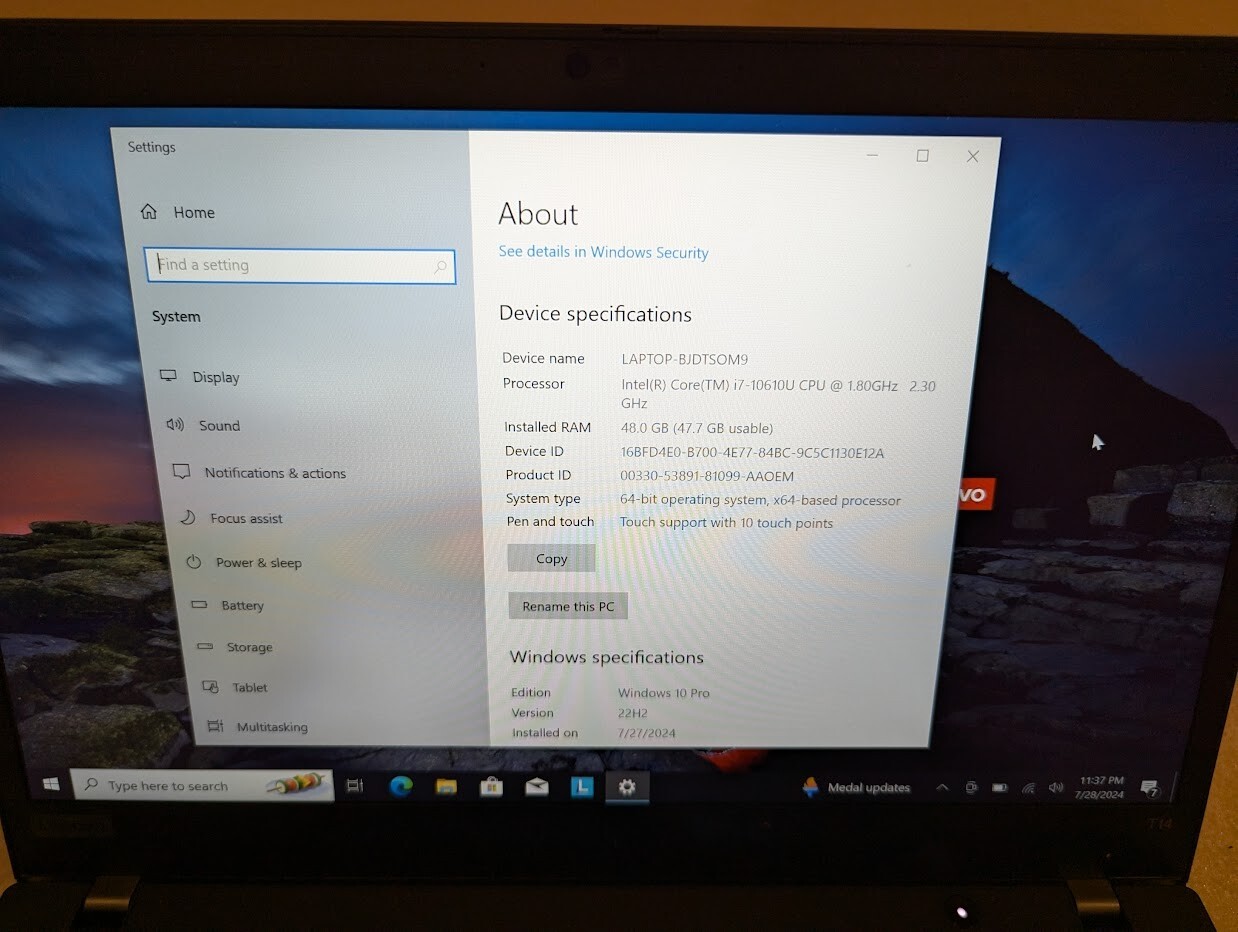Open File Explorer from the taskbar
The height and width of the screenshot is (932, 1238).
446,787
